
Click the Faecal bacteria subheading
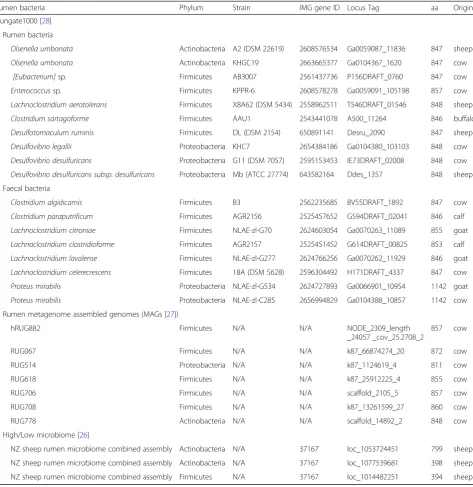point(26,188)
